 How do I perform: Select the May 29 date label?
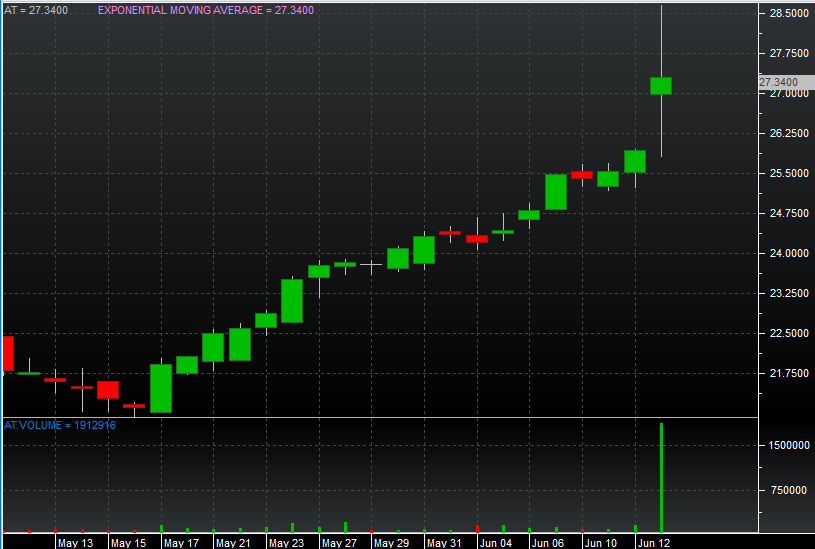[390, 543]
